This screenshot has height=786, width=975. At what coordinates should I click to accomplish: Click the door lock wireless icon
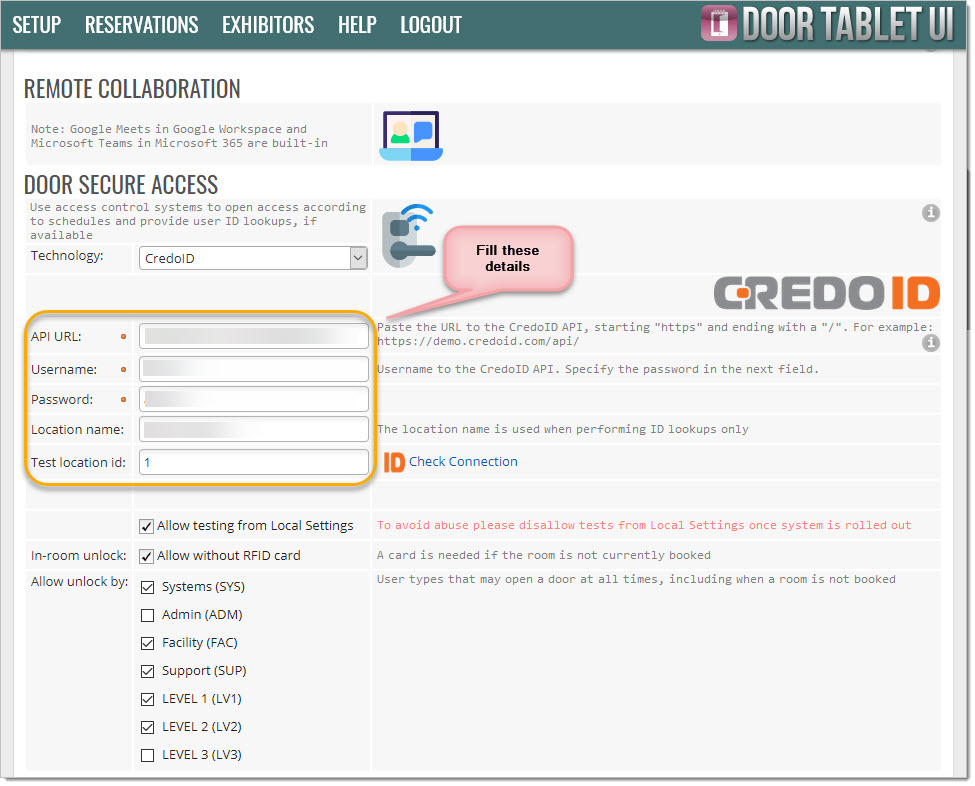click(409, 236)
